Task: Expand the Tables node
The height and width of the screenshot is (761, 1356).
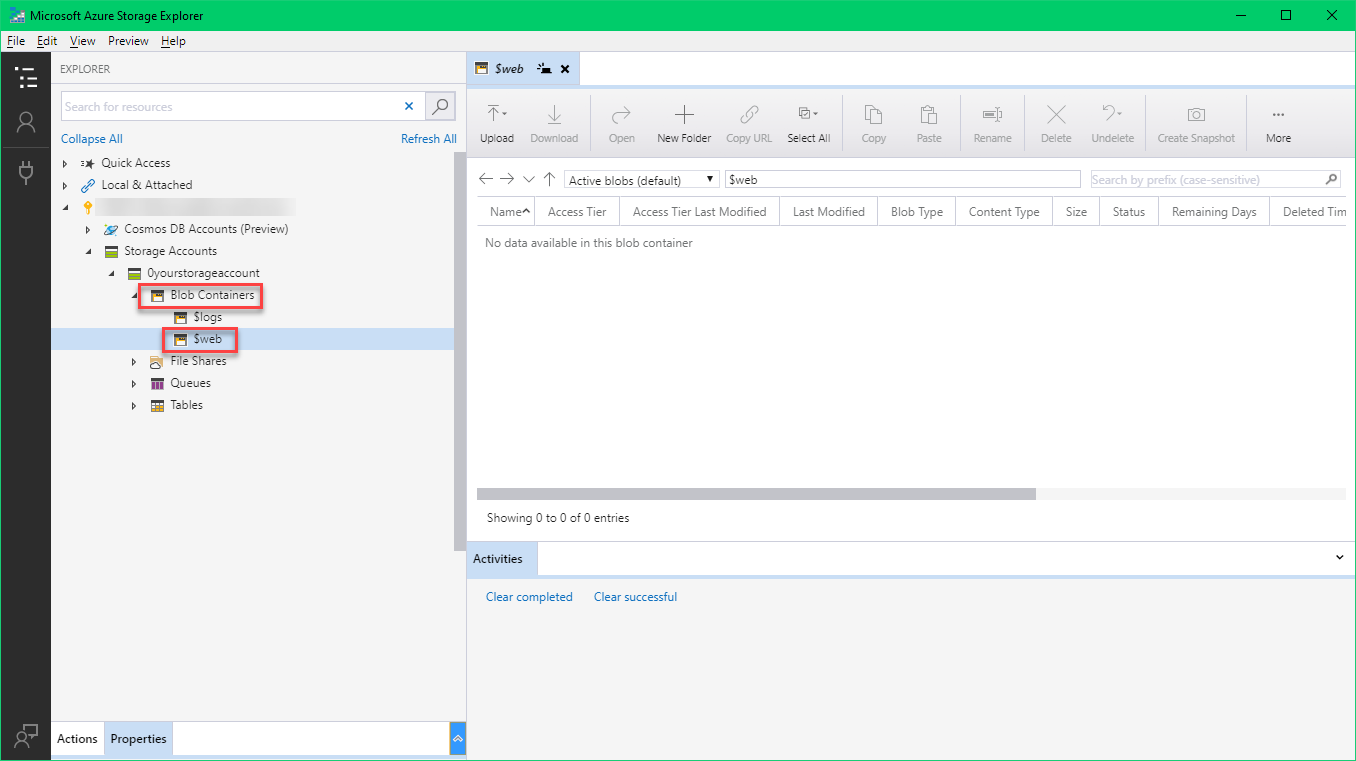Action: 134,405
